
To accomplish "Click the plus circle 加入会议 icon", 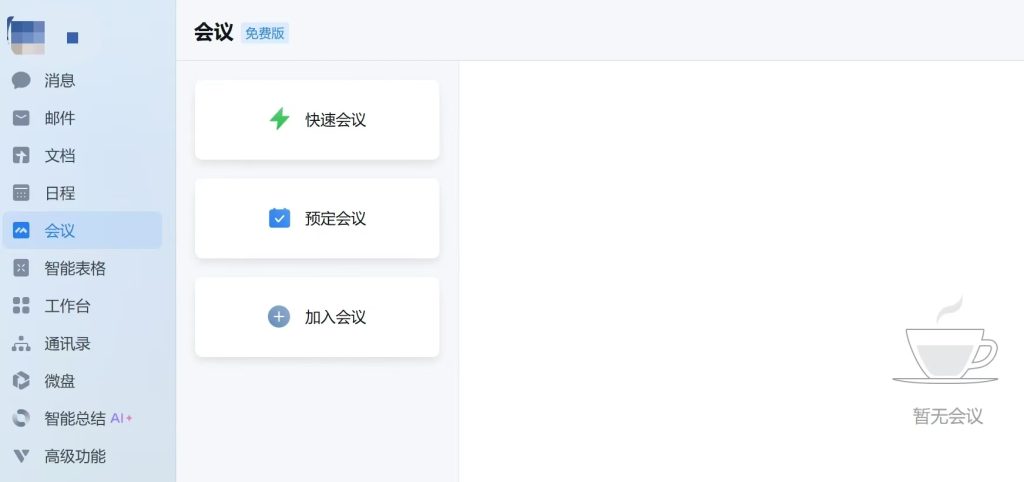I will point(279,317).
